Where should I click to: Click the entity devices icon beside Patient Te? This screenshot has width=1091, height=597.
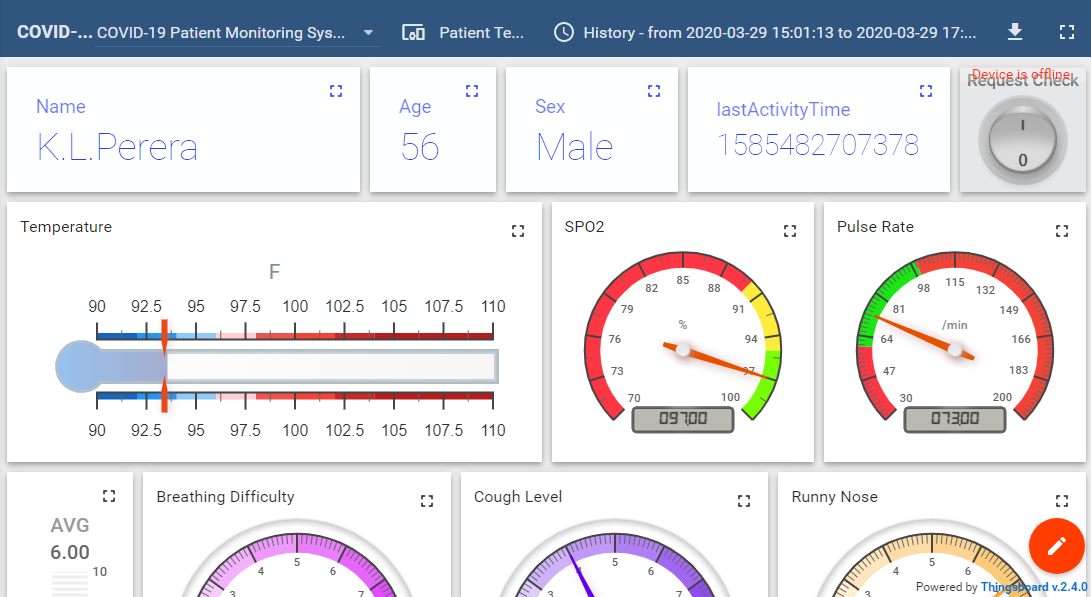click(x=413, y=33)
